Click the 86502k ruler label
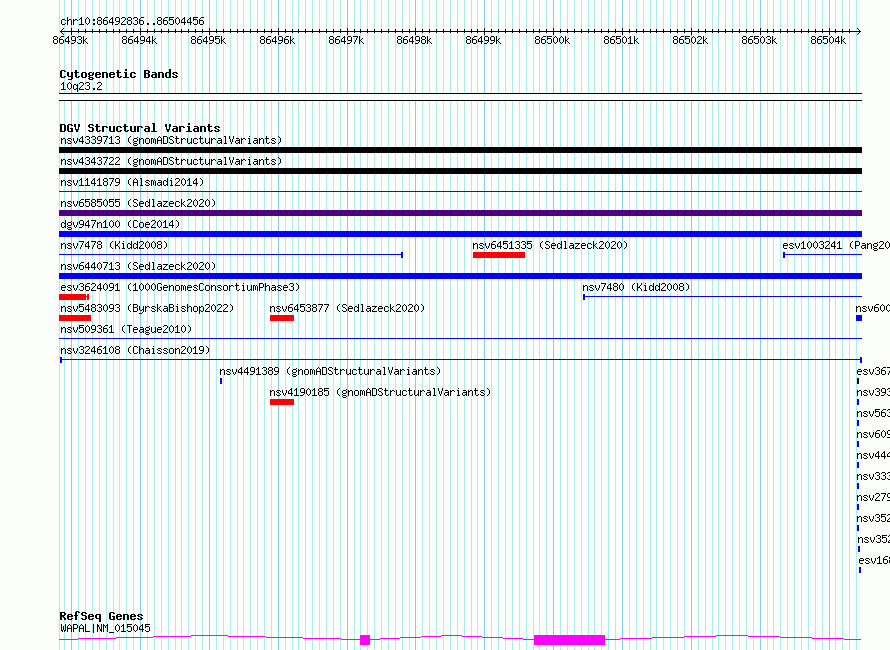Screen dimensions: 890x650 pyautogui.click(x=690, y=40)
